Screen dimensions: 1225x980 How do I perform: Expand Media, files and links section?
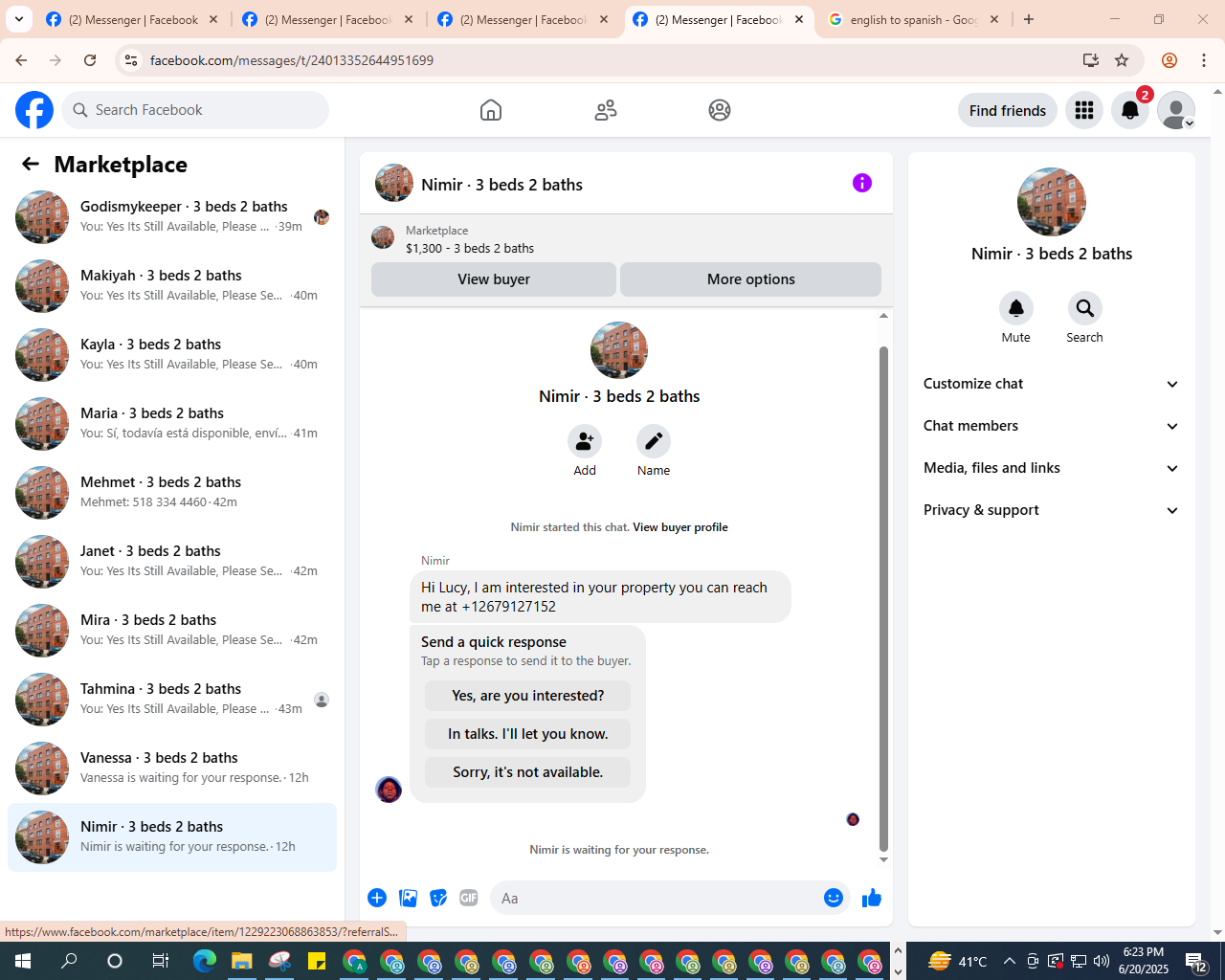[1052, 468]
